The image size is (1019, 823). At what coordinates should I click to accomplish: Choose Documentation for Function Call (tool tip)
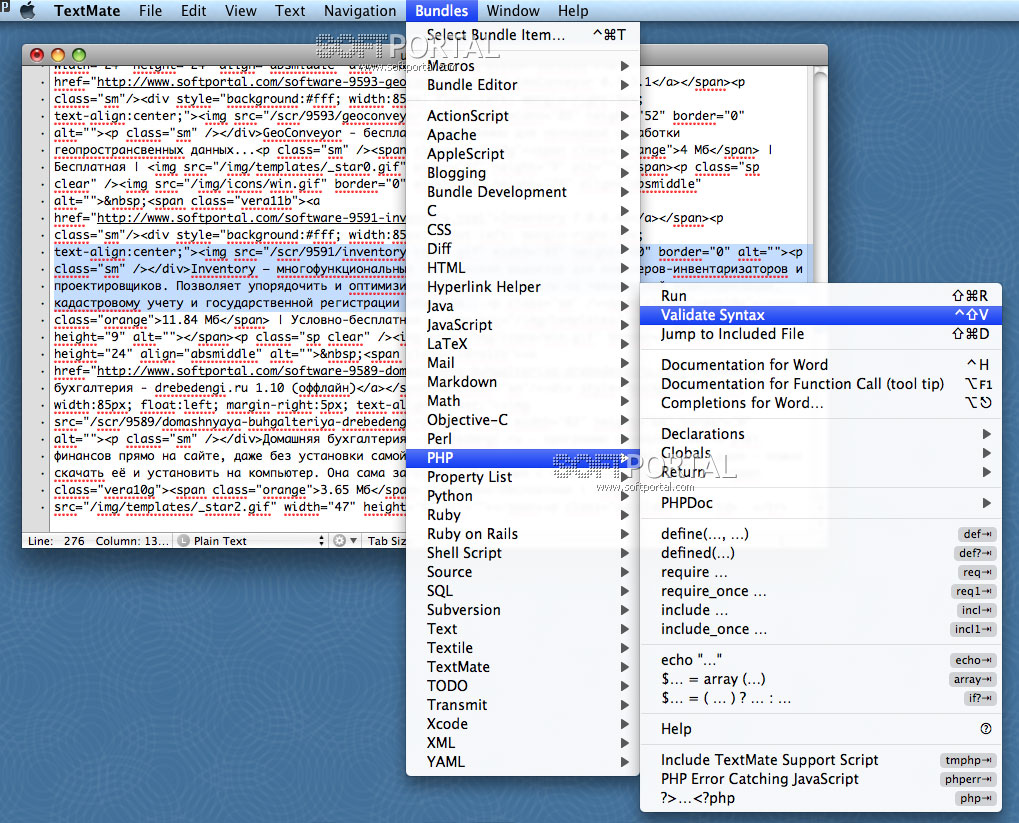tap(821, 384)
